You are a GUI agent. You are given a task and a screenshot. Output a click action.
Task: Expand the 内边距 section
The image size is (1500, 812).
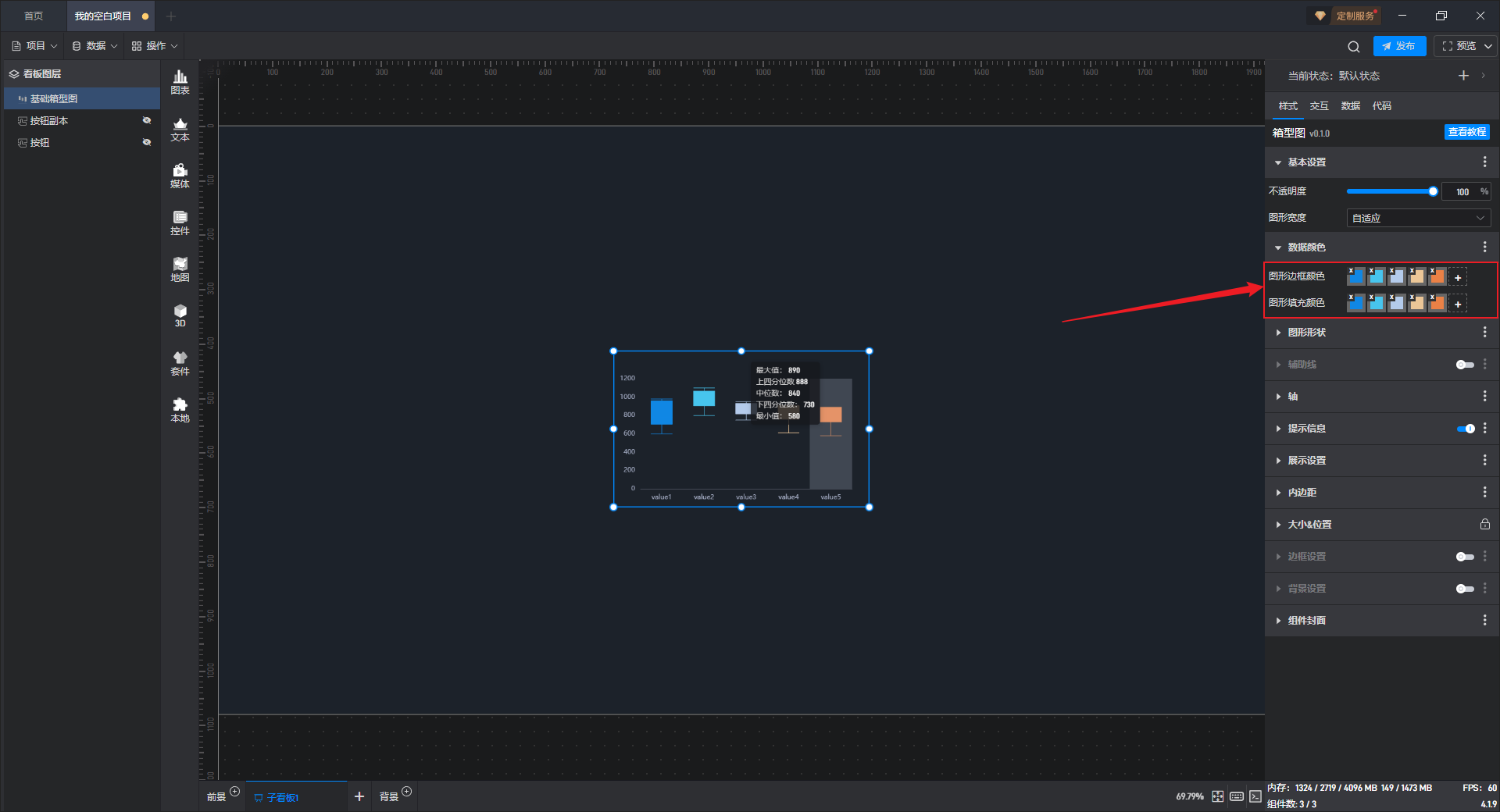coord(1278,493)
